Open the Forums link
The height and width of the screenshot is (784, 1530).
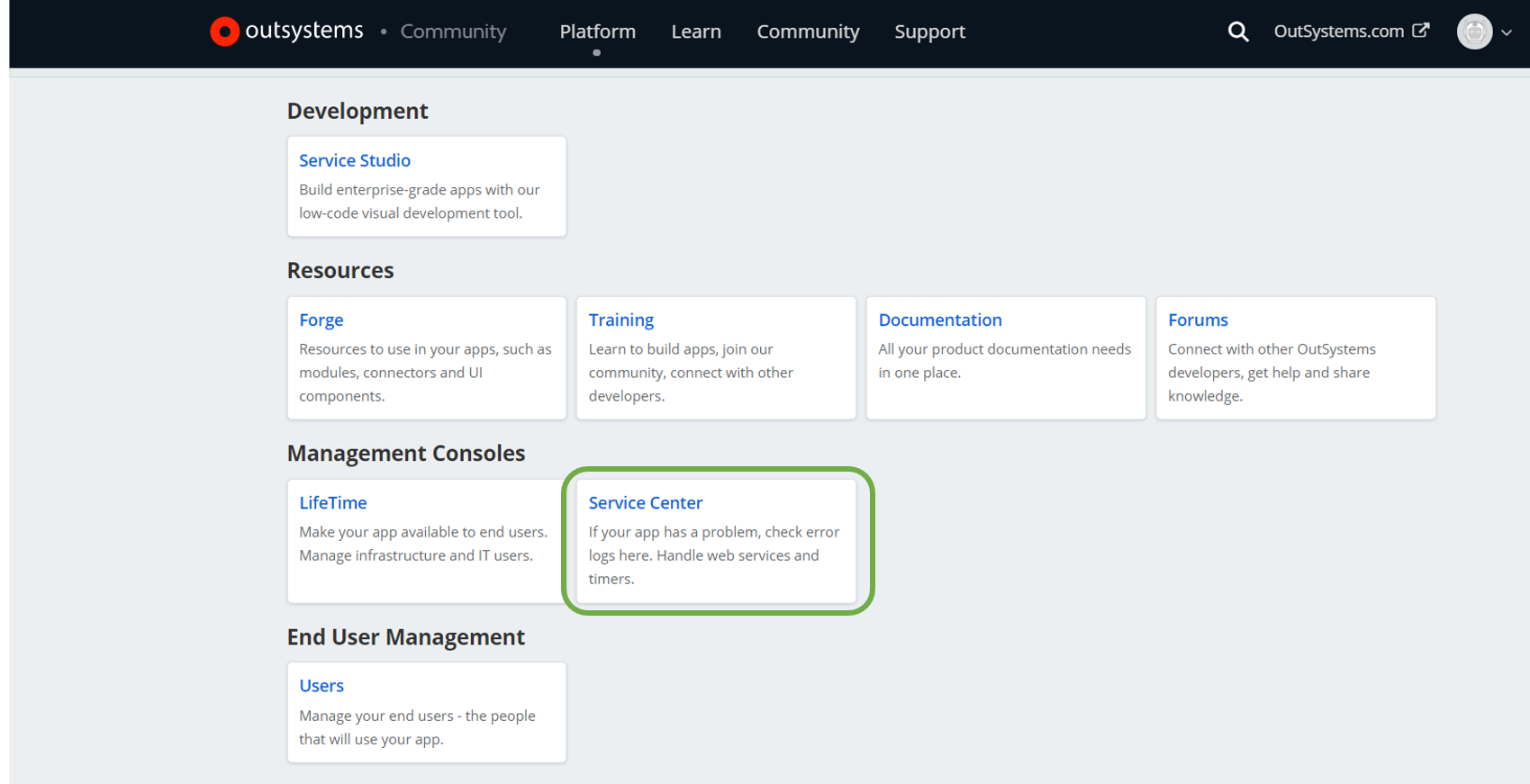(1198, 320)
